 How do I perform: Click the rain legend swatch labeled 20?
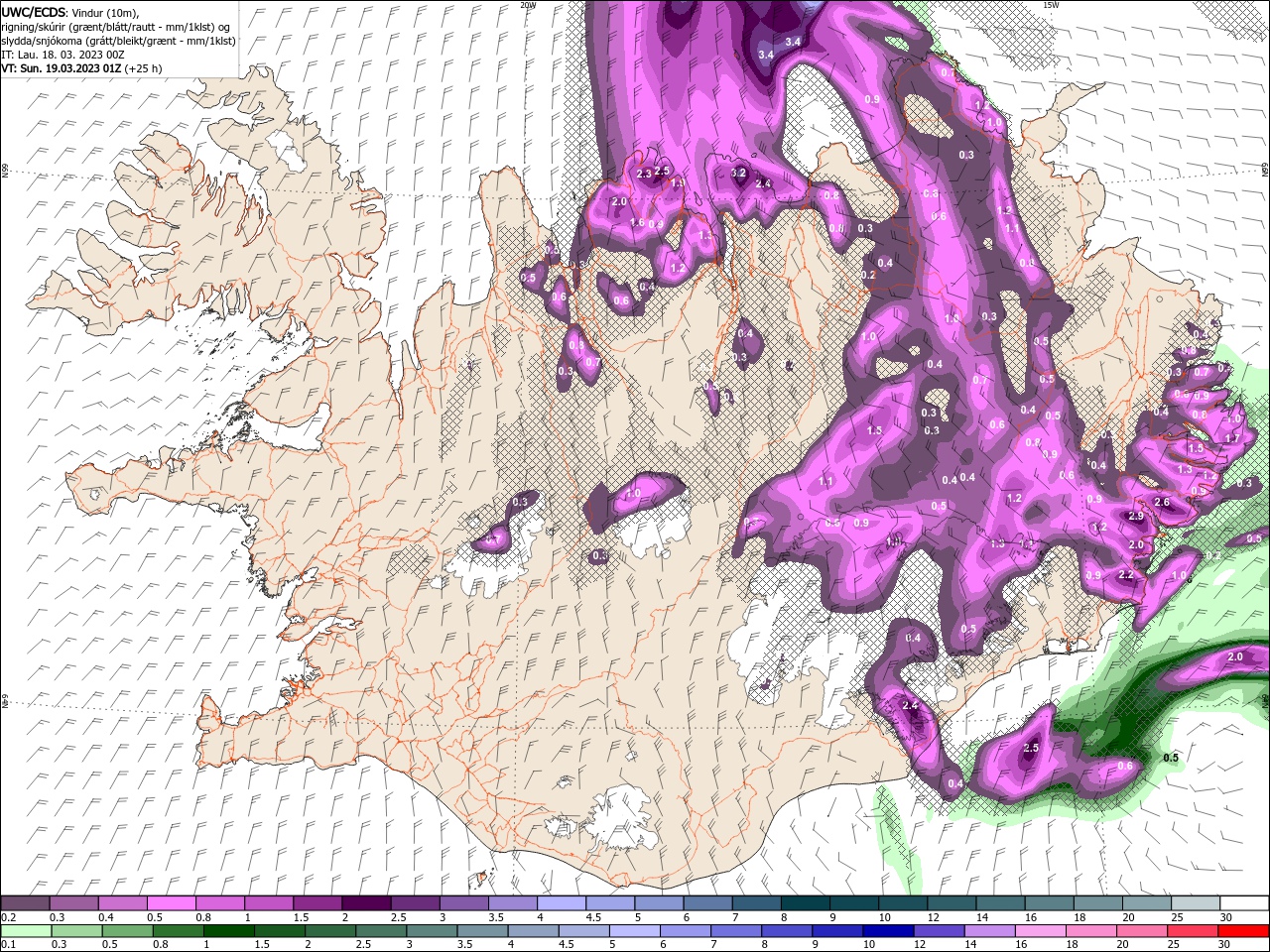tap(1140, 930)
